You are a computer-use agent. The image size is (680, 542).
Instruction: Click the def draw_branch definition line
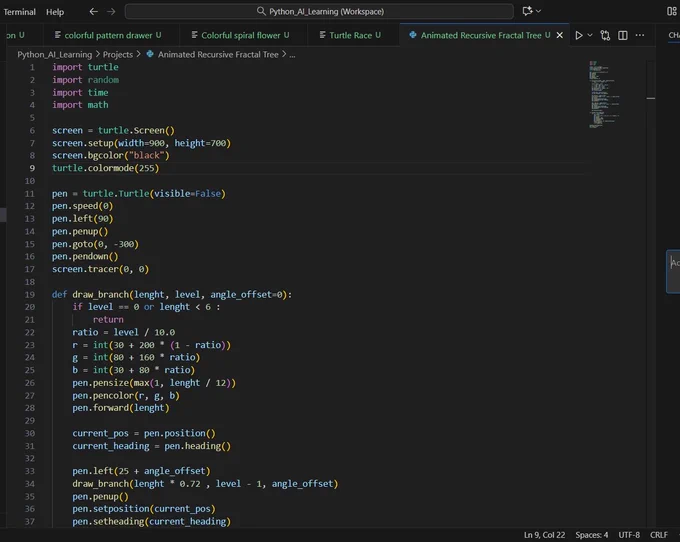[x=172, y=295]
